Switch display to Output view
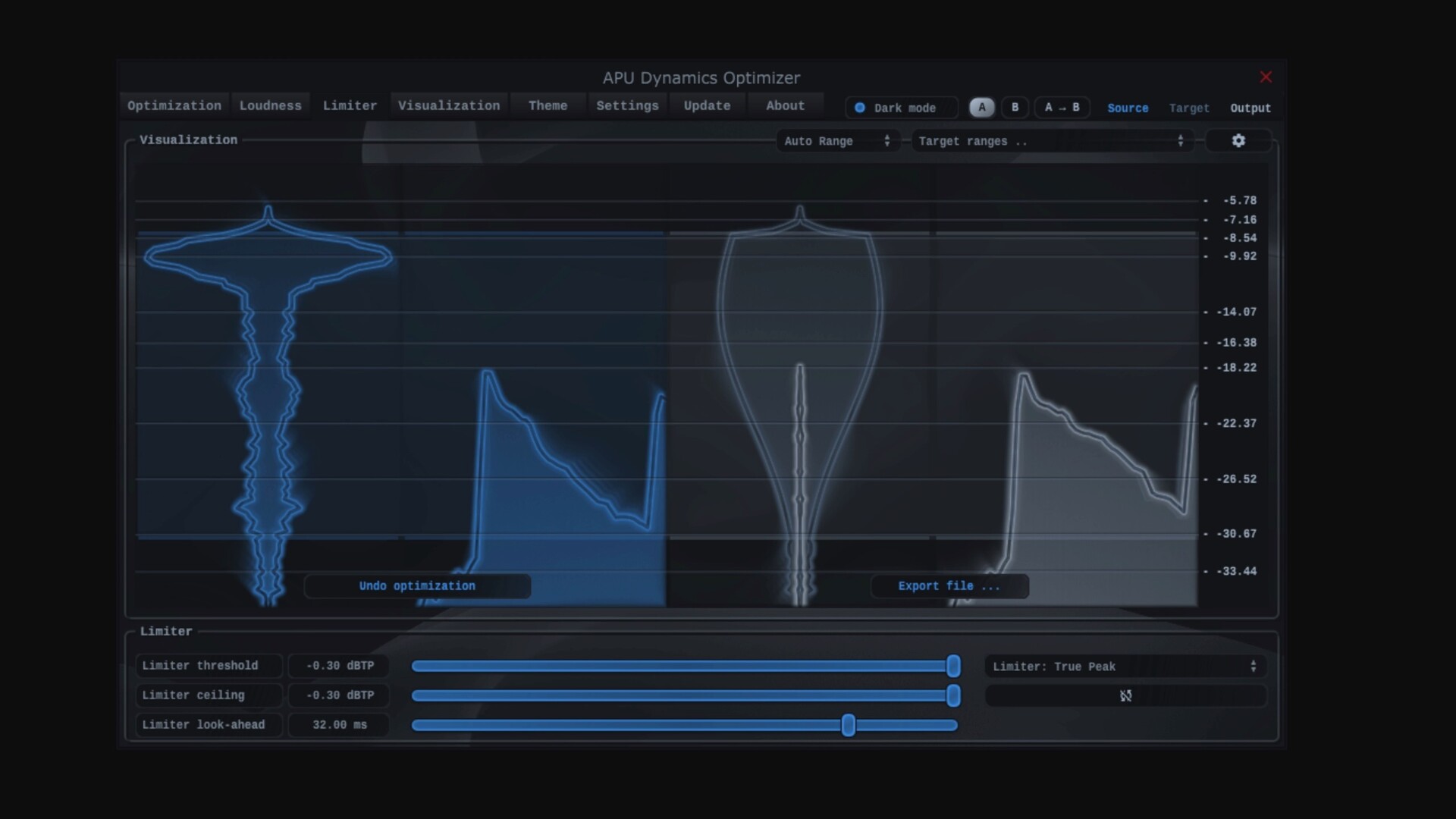The image size is (1456, 819). coord(1250,108)
